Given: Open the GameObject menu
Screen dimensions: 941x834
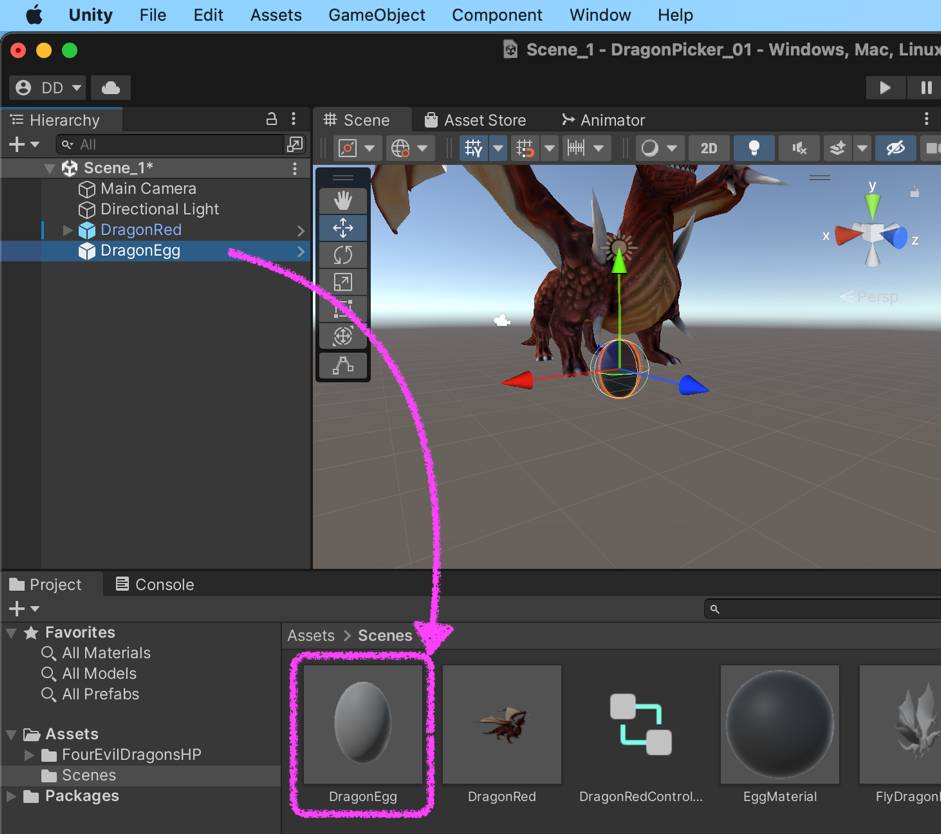Looking at the screenshot, I should [376, 15].
